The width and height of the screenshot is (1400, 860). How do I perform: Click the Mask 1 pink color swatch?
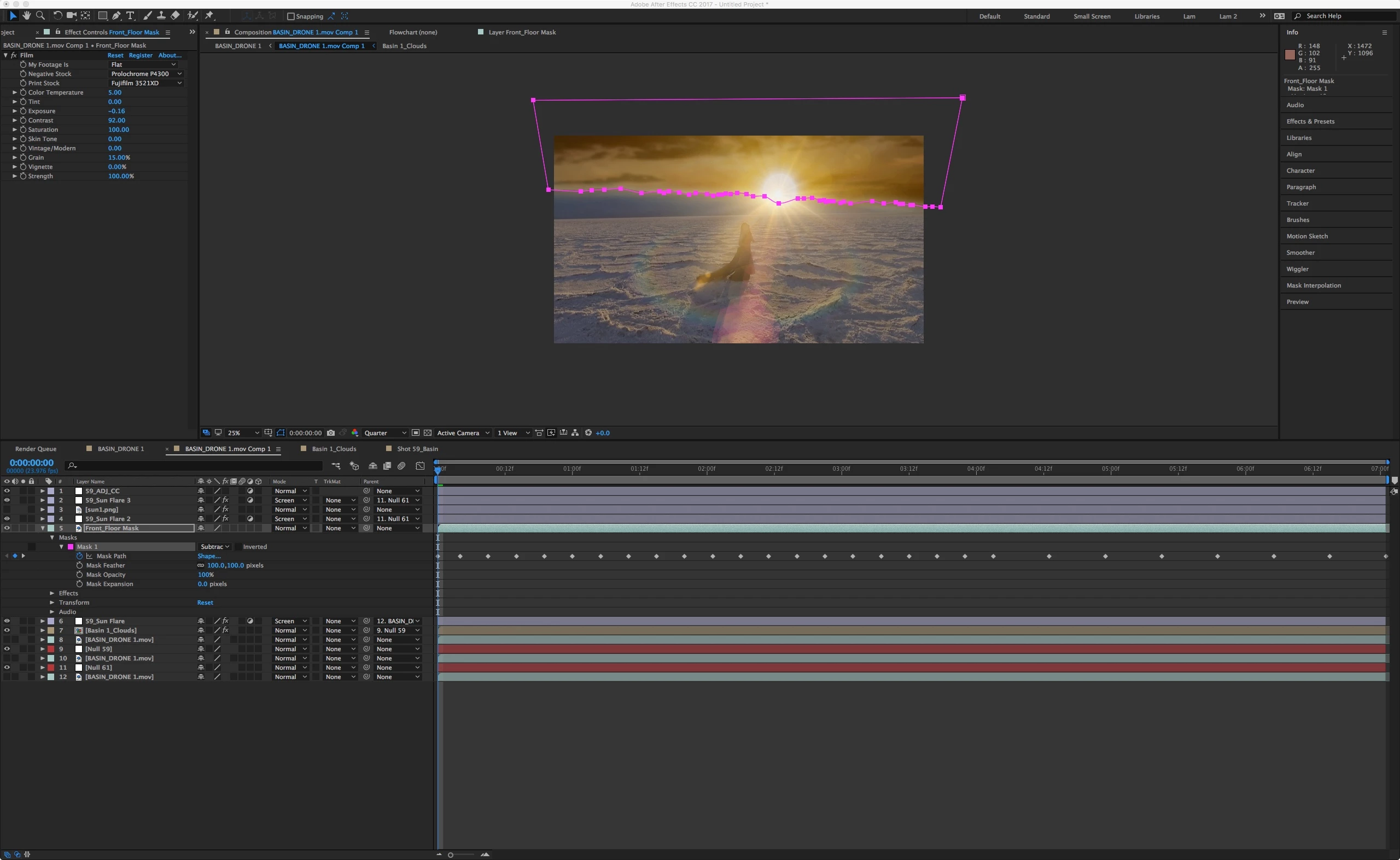point(71,547)
